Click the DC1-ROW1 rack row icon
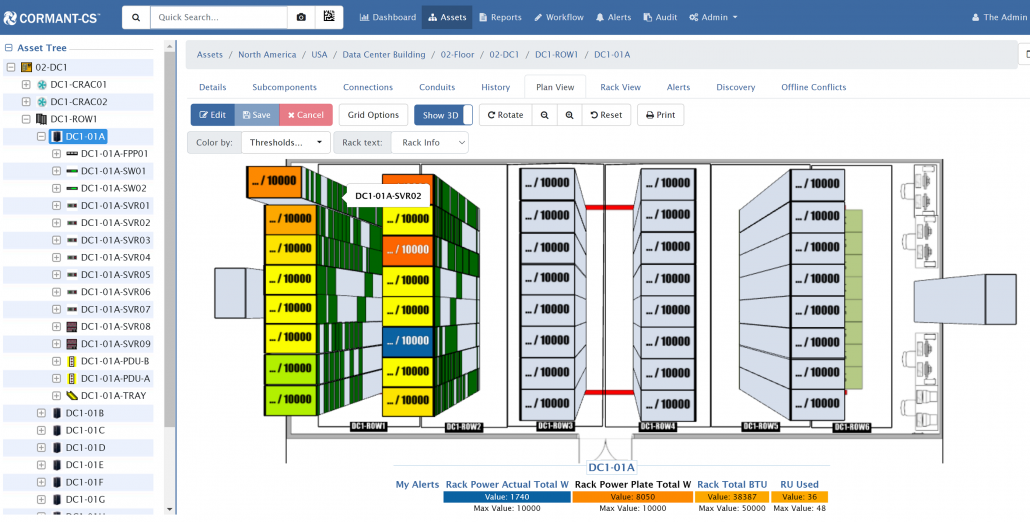The height and width of the screenshot is (522, 1030). pos(42,119)
